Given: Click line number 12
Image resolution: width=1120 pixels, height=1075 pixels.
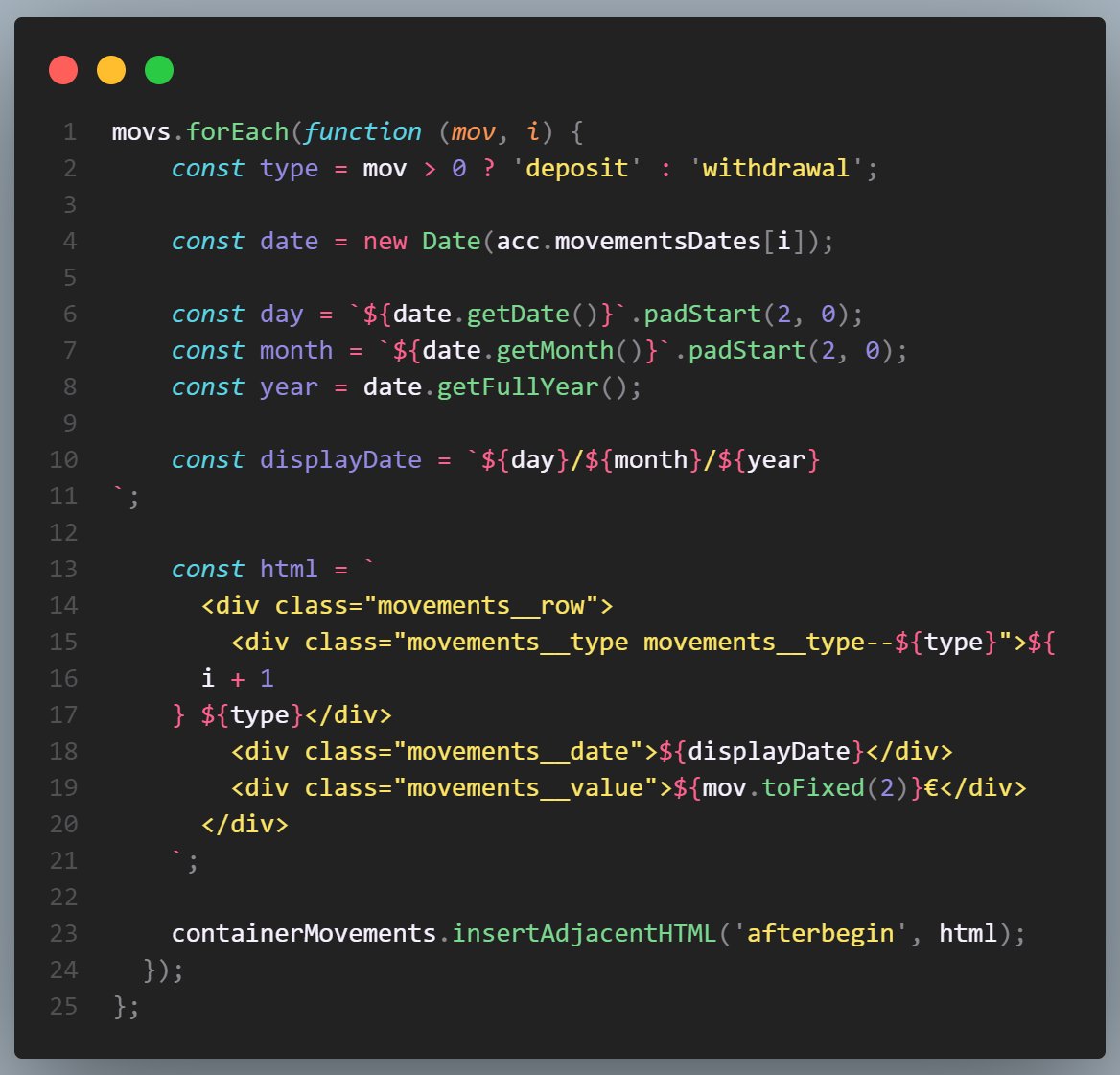Looking at the screenshot, I should 63,533.
